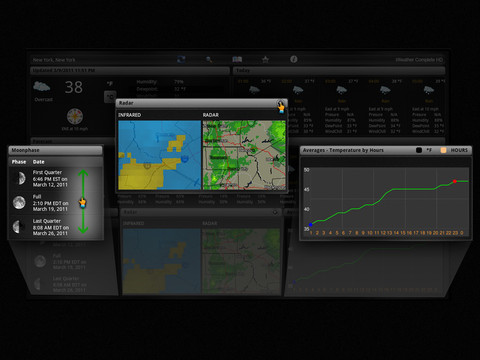The height and width of the screenshot is (360, 480).
Task: Open the search magnifier icon
Action: [x=209, y=60]
